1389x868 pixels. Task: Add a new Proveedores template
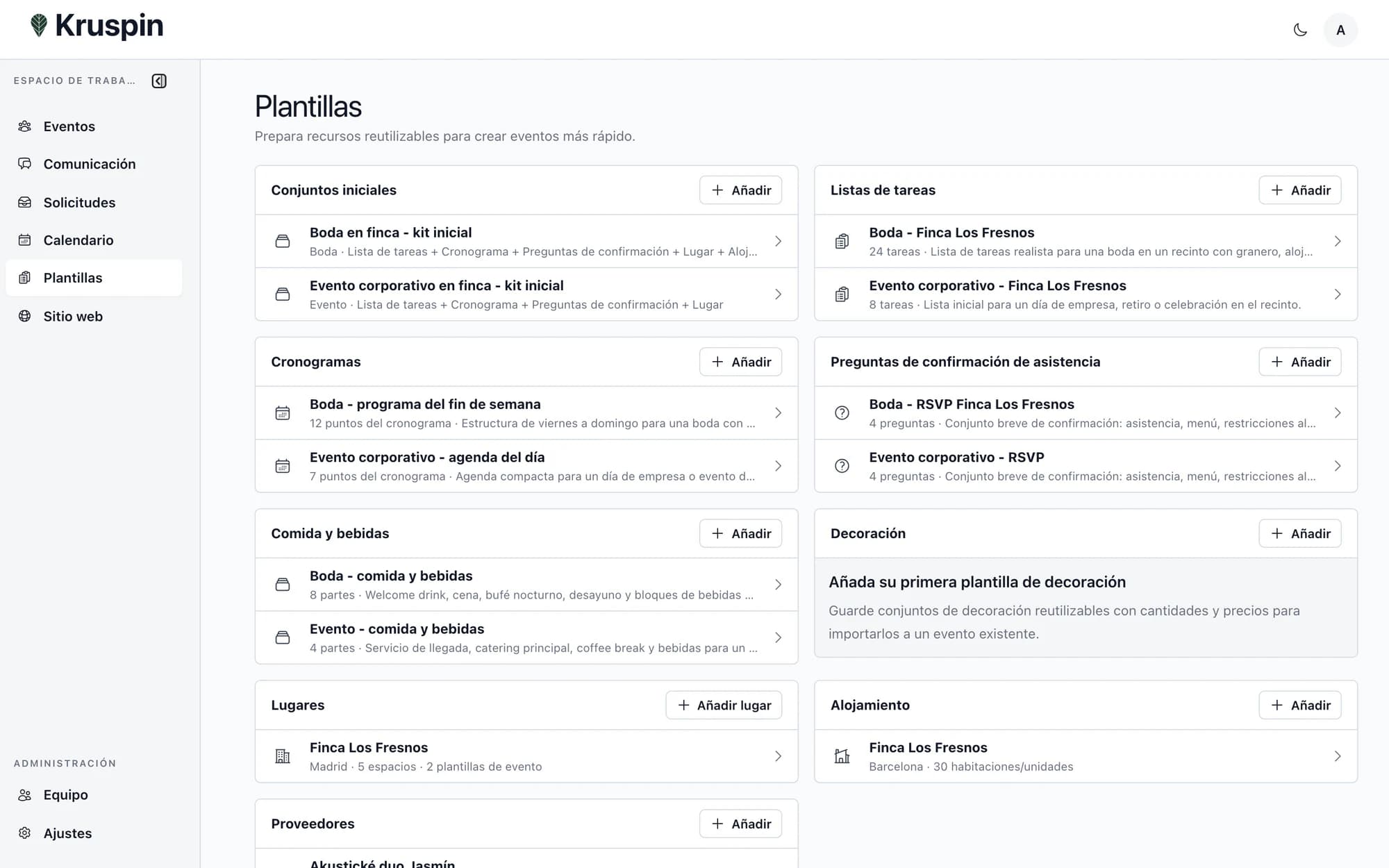(740, 824)
